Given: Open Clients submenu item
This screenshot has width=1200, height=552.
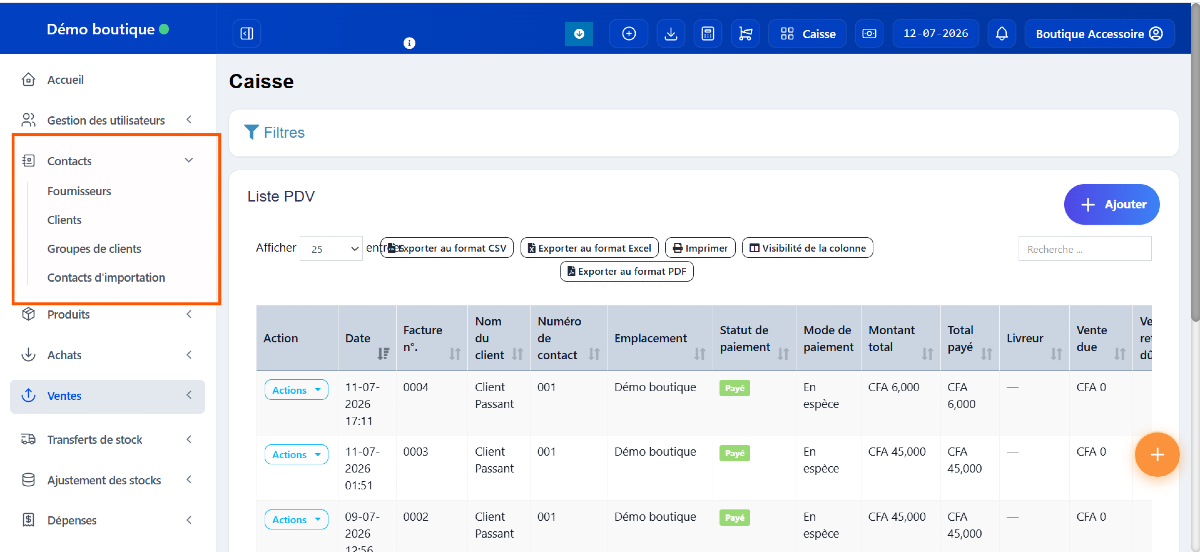Looking at the screenshot, I should [x=64, y=220].
